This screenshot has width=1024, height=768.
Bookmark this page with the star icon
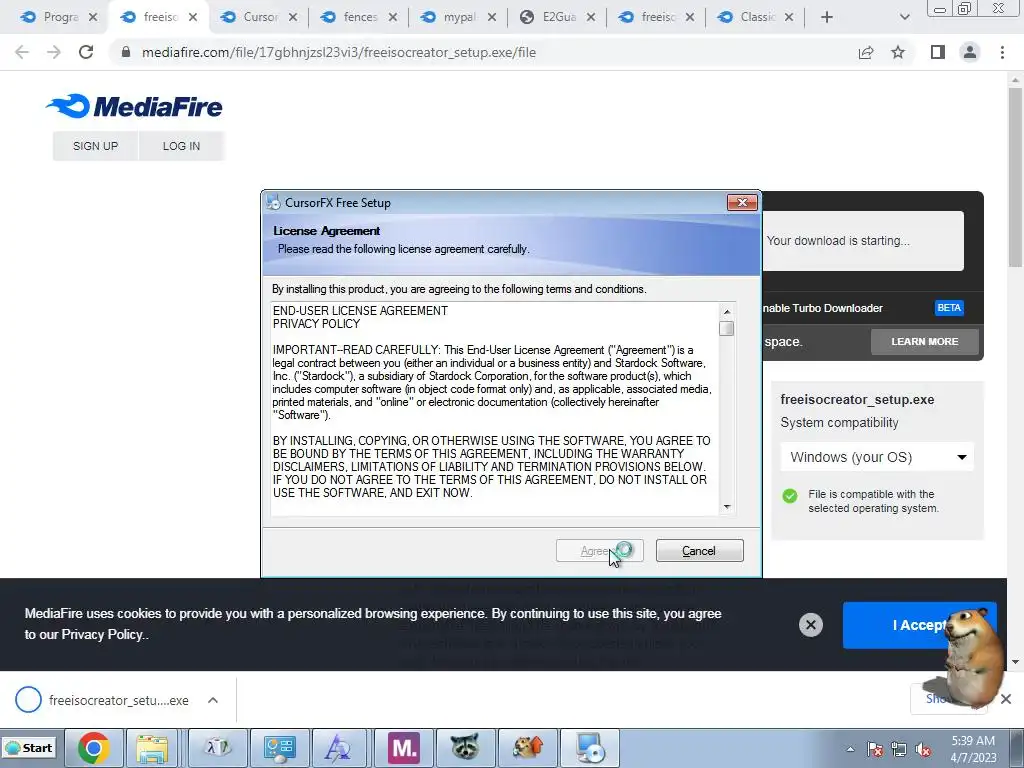899,52
